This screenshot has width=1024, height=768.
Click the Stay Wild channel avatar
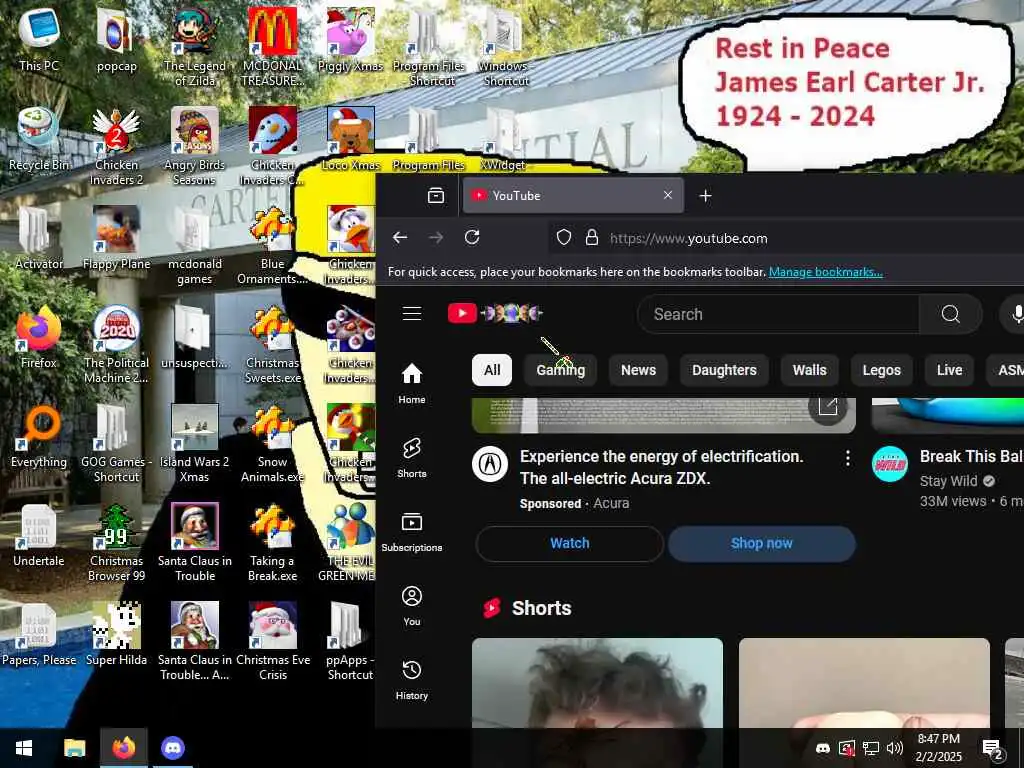889,464
